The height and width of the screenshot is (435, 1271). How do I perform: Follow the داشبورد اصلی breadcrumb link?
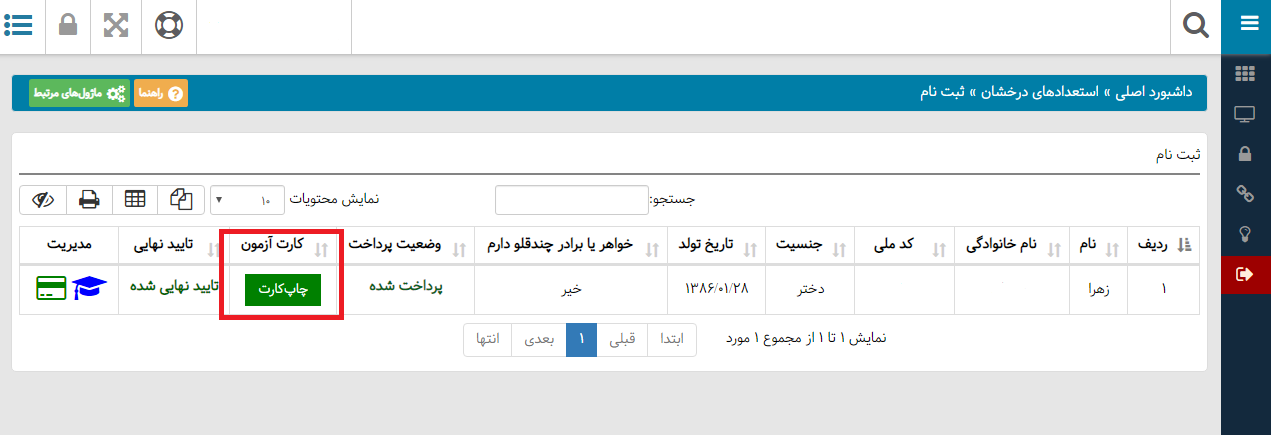pos(1152,93)
